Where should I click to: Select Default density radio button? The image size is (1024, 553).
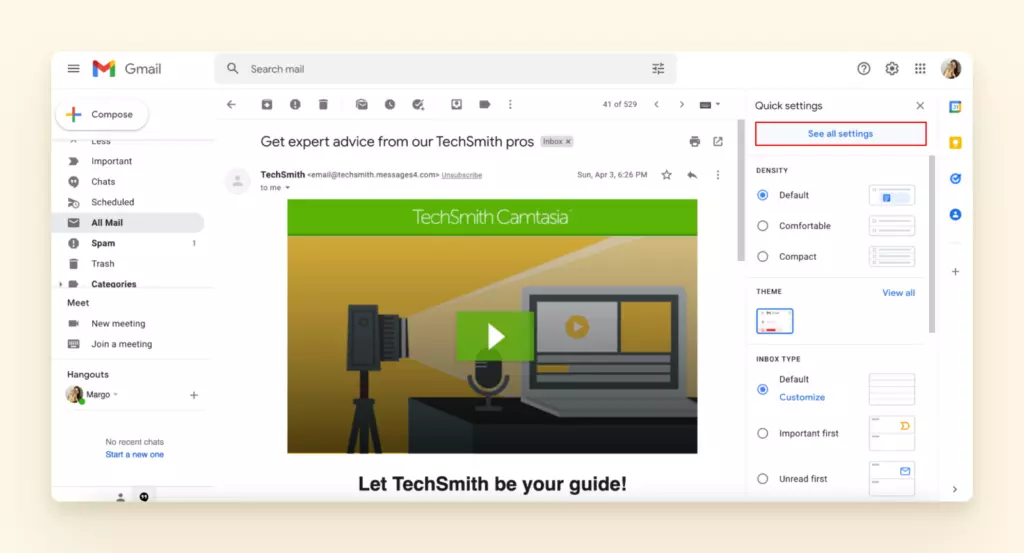(x=762, y=195)
